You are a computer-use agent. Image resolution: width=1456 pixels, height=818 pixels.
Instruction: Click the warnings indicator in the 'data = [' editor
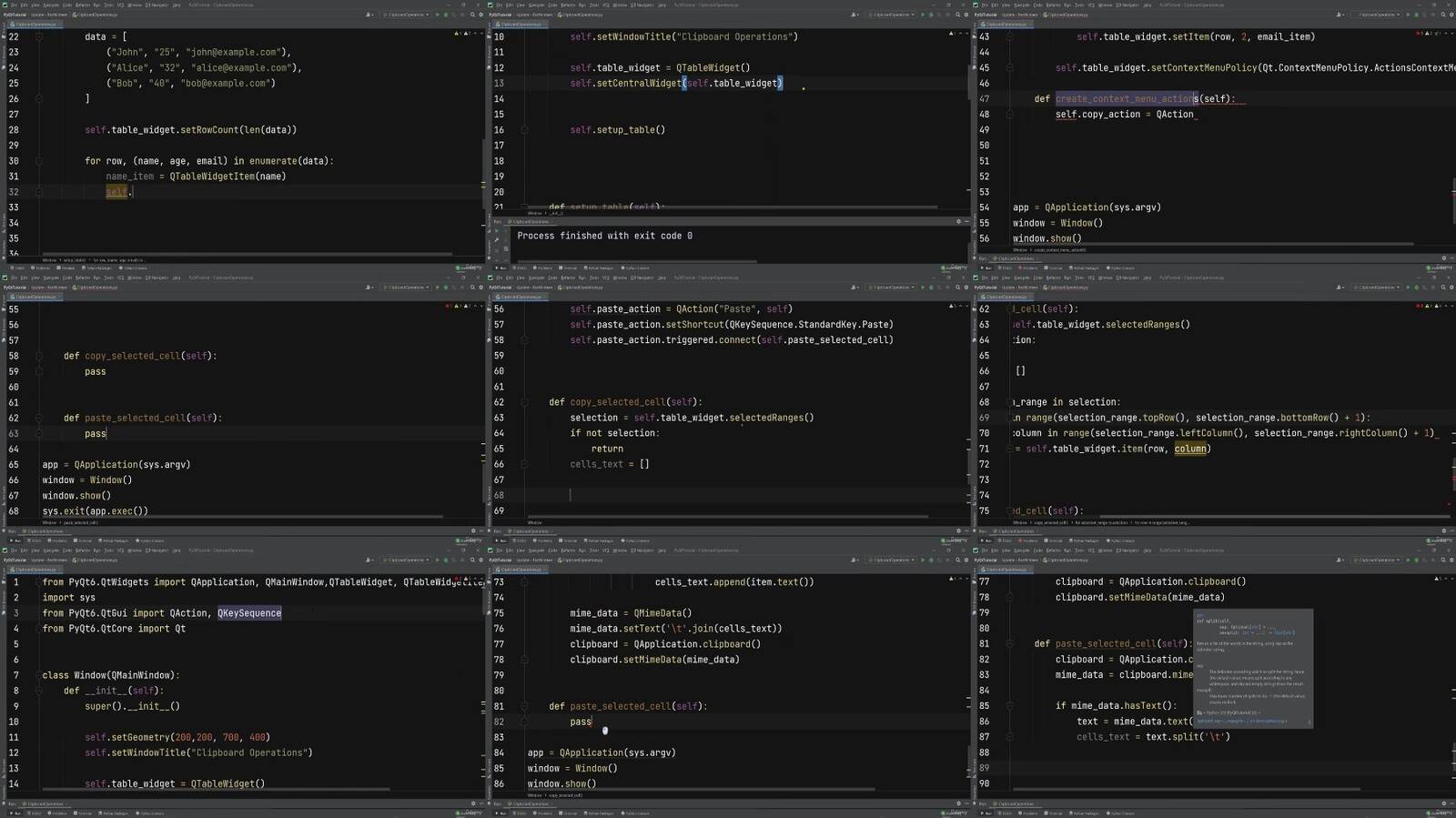459,34
